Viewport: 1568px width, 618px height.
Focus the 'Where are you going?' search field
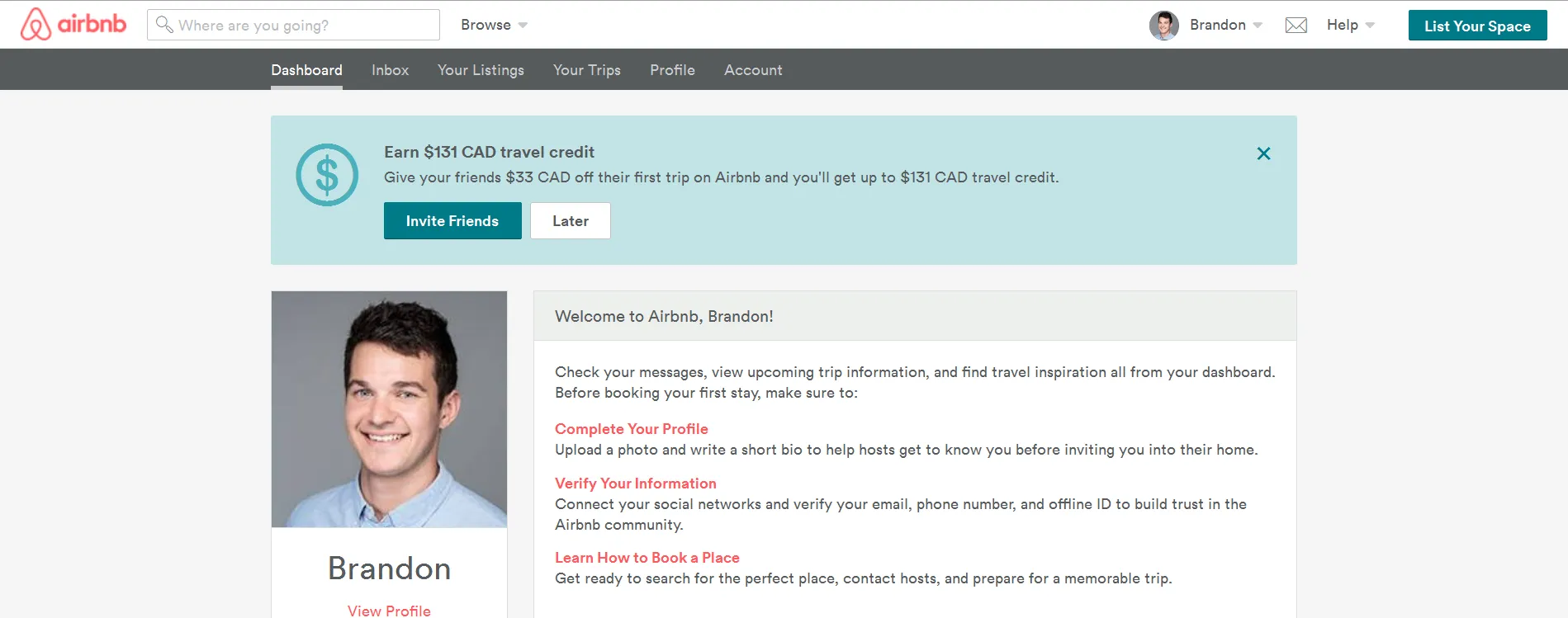(x=293, y=25)
